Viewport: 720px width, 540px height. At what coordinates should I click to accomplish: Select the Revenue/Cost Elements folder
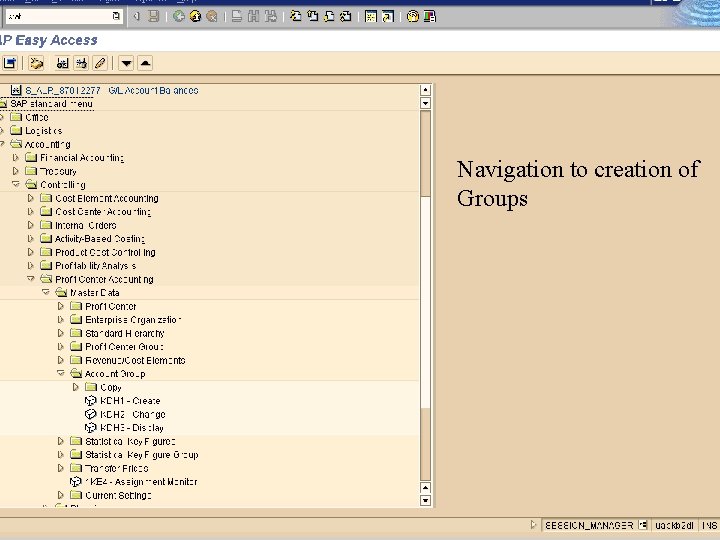pyautogui.click(x=135, y=360)
